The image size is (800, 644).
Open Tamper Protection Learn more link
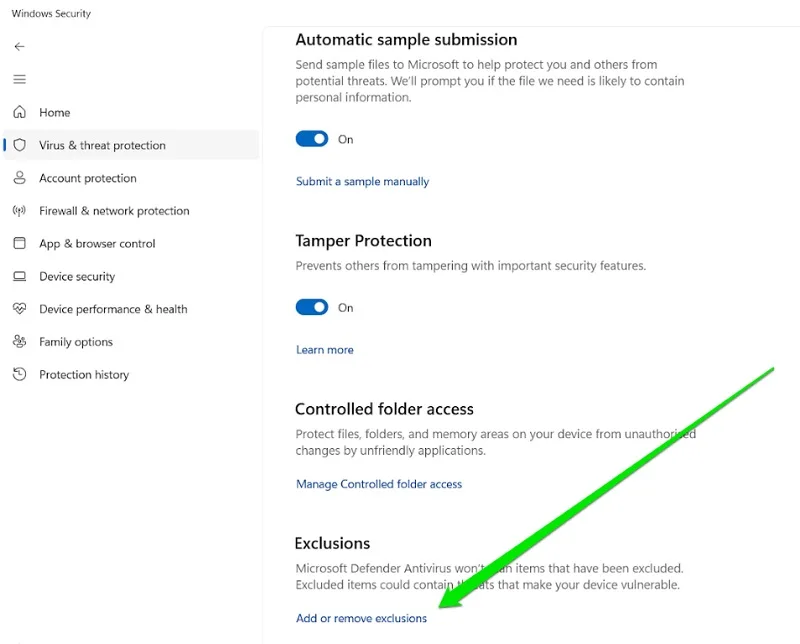pyautogui.click(x=324, y=350)
